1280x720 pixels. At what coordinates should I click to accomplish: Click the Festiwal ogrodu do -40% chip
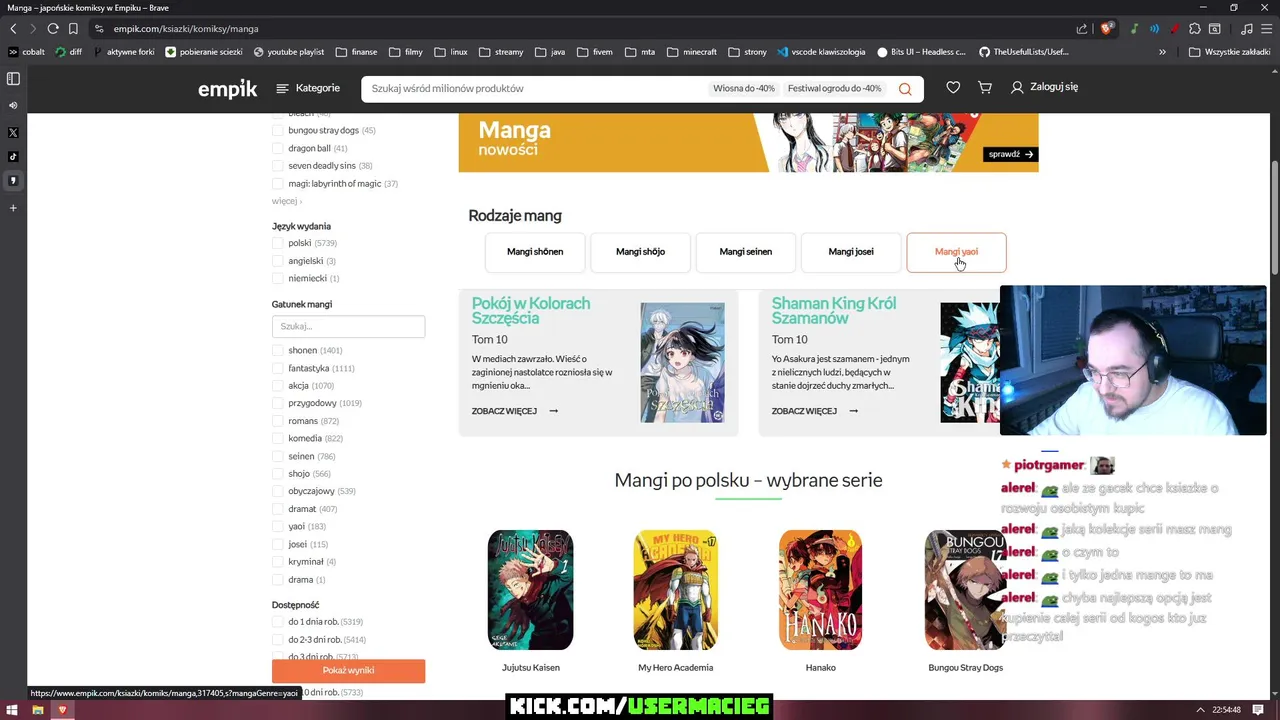835,89
